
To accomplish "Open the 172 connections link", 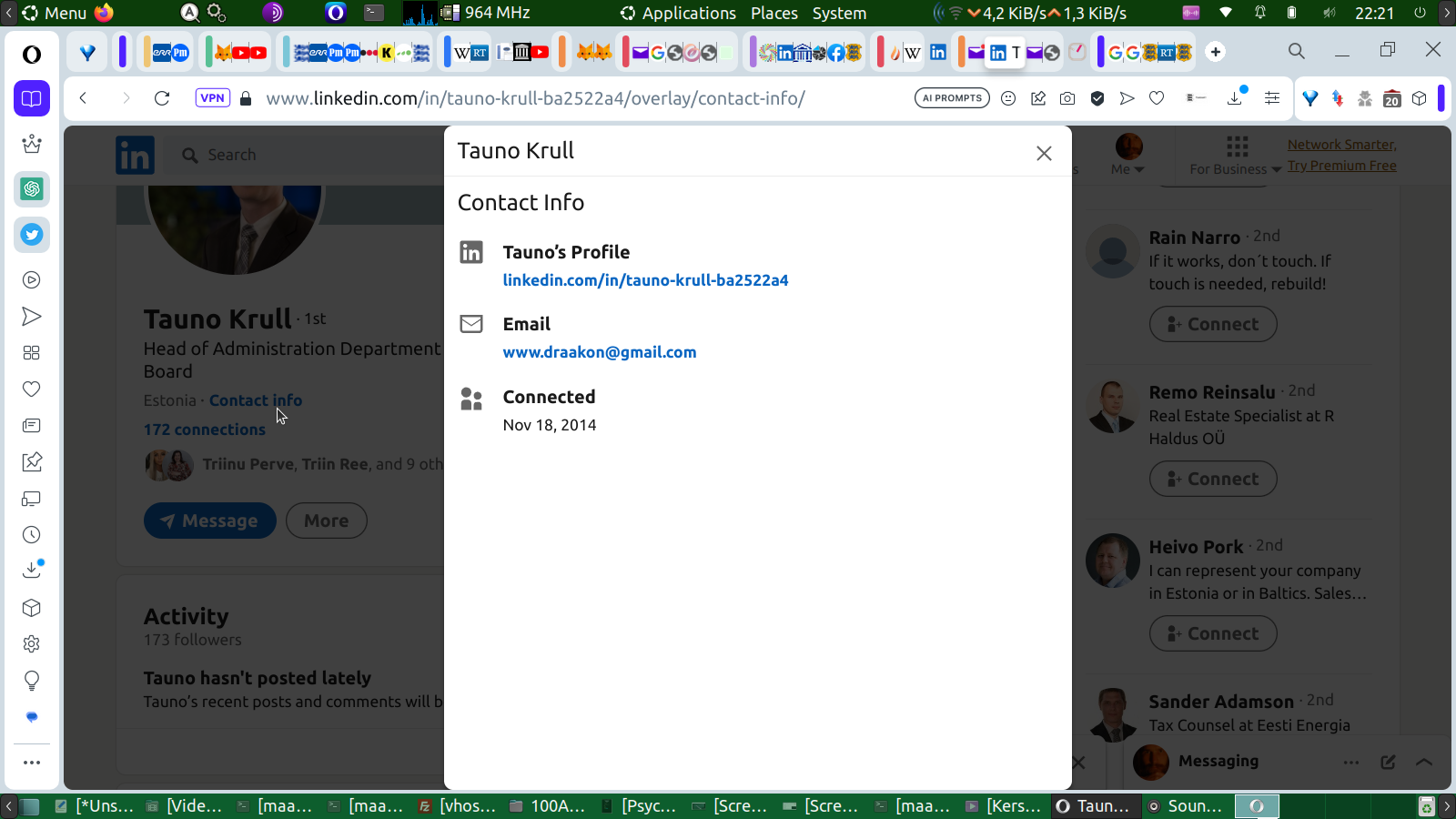I will [205, 430].
